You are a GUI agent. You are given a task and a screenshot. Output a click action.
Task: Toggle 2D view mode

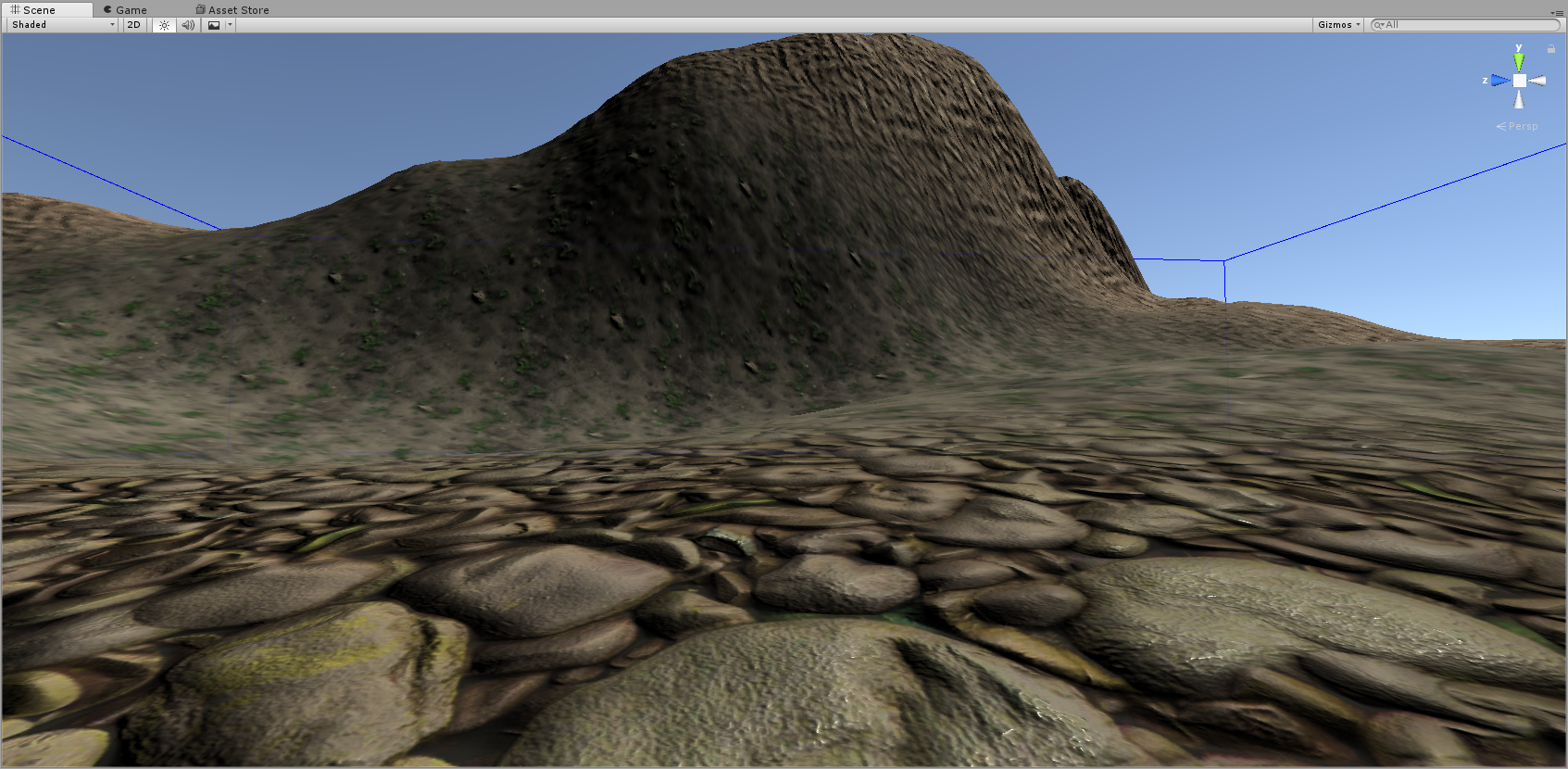click(134, 25)
